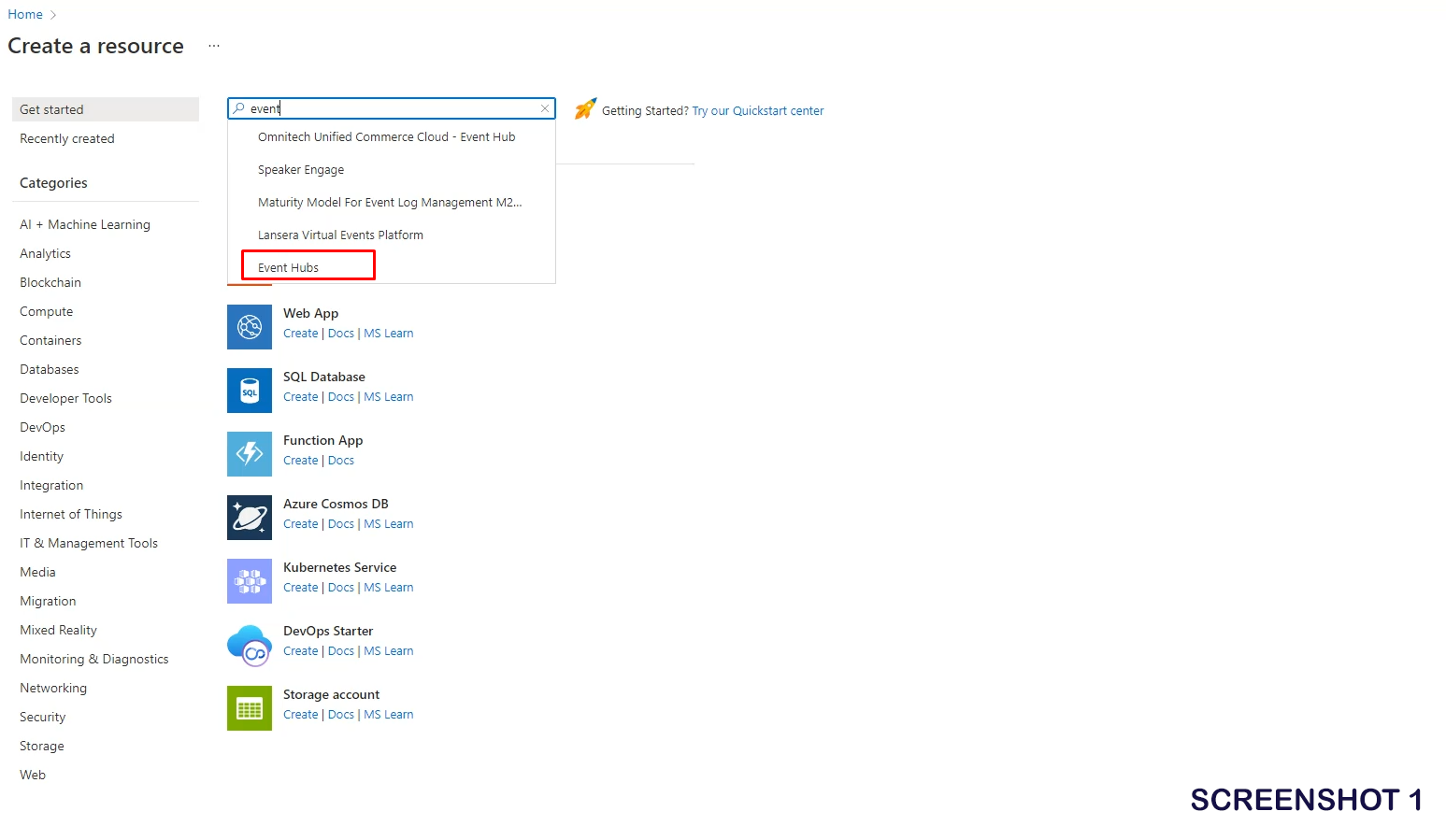Open the Internet of Things category
Image resolution: width=1446 pixels, height=840 pixels.
tap(71, 514)
